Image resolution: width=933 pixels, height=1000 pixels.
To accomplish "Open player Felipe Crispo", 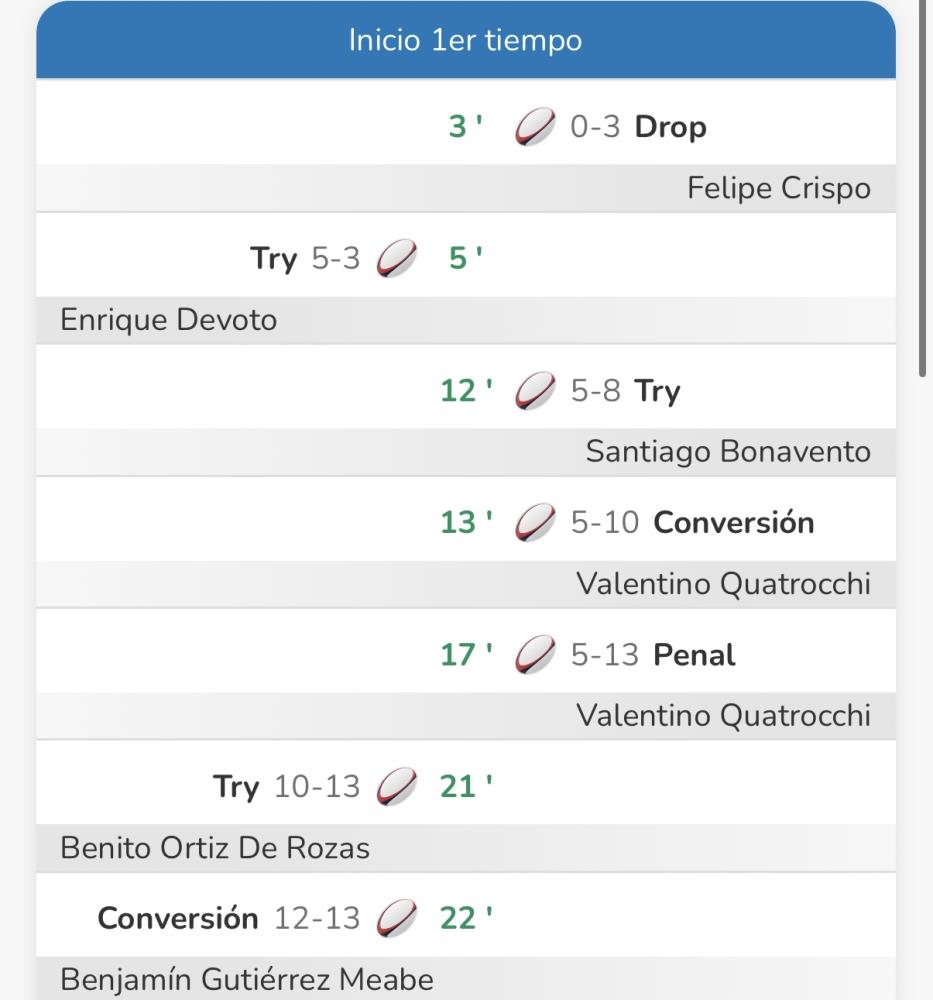I will 779,188.
